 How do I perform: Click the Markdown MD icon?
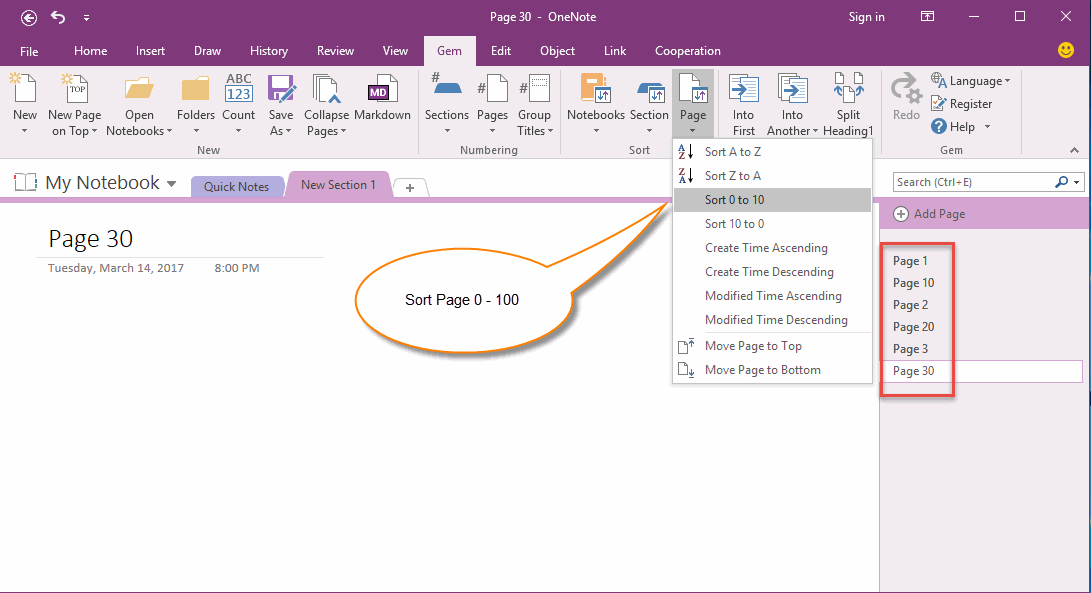point(382,89)
